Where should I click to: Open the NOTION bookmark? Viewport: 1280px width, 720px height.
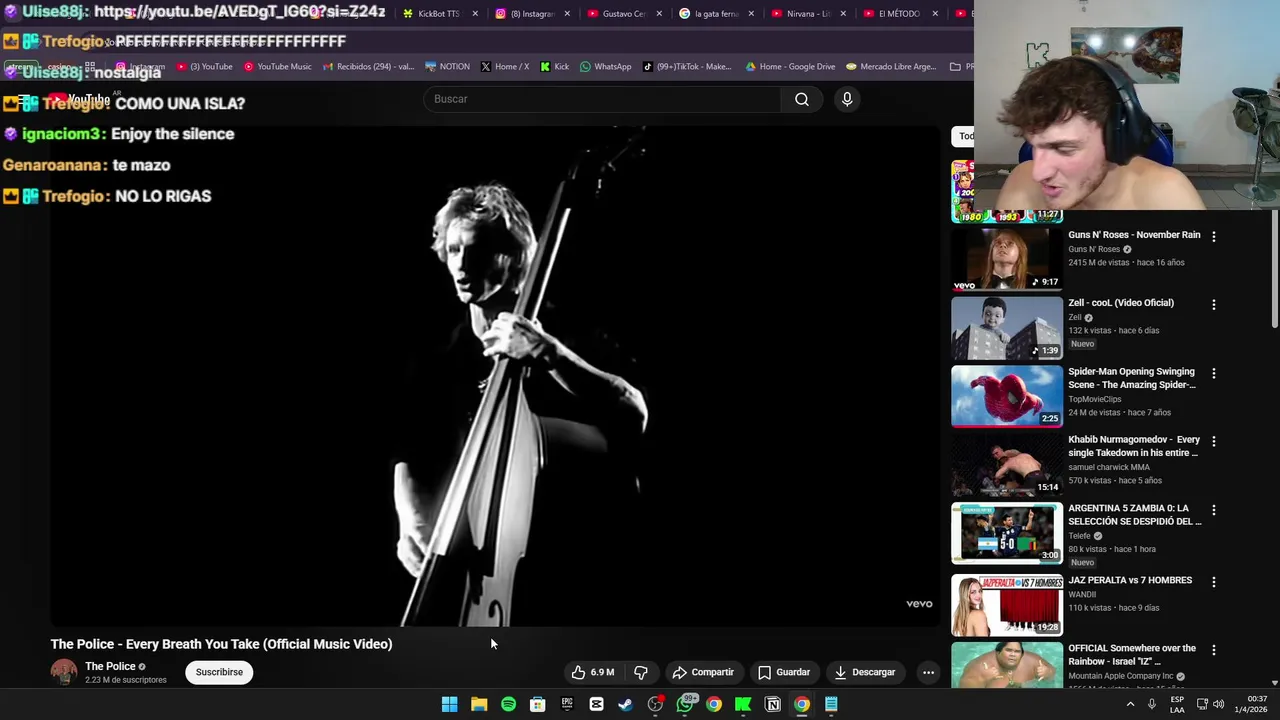[447, 67]
